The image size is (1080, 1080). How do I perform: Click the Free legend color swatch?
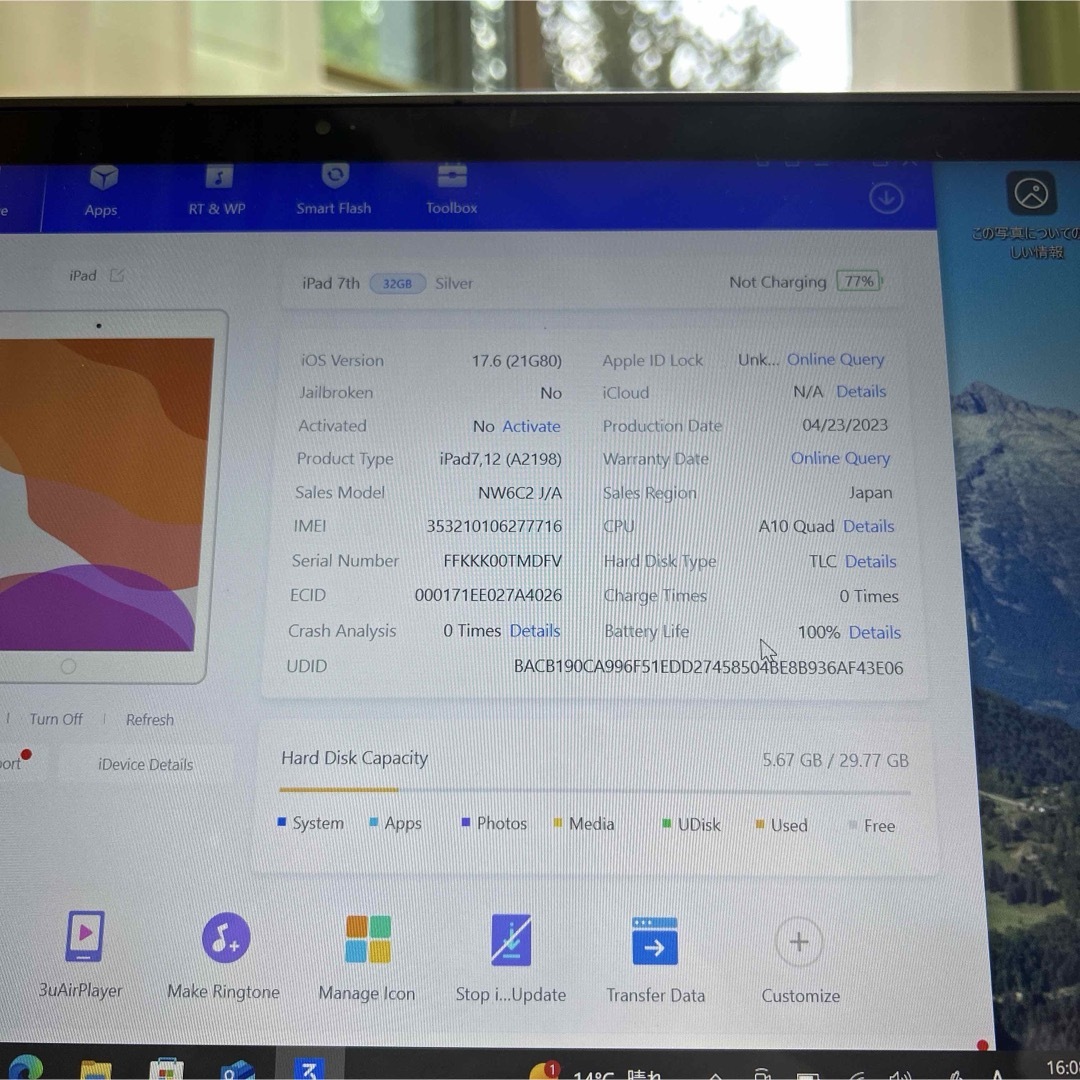click(853, 824)
